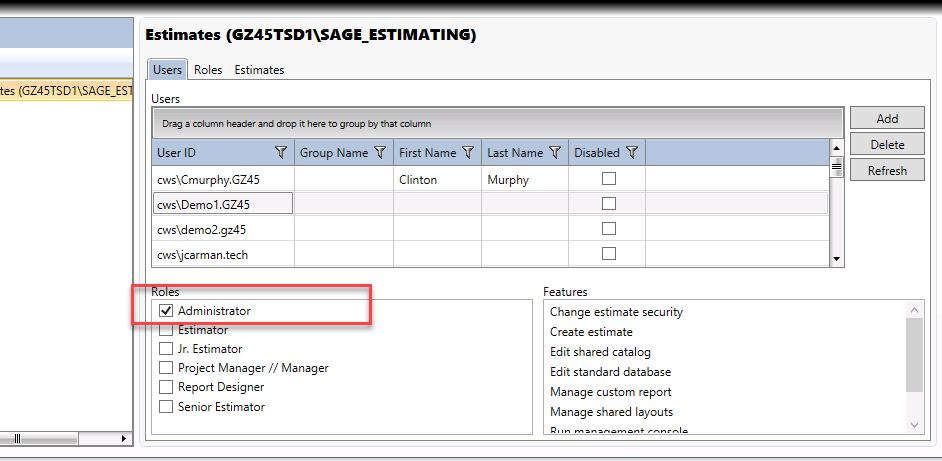Check the Jr. Estimator role
Viewport: 942px width, 461px height.
tap(166, 349)
